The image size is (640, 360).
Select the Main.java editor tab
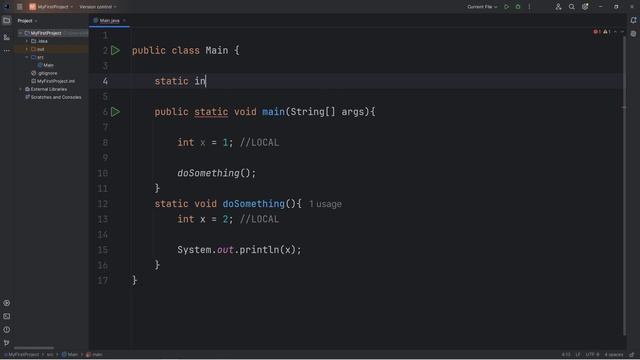(109, 20)
